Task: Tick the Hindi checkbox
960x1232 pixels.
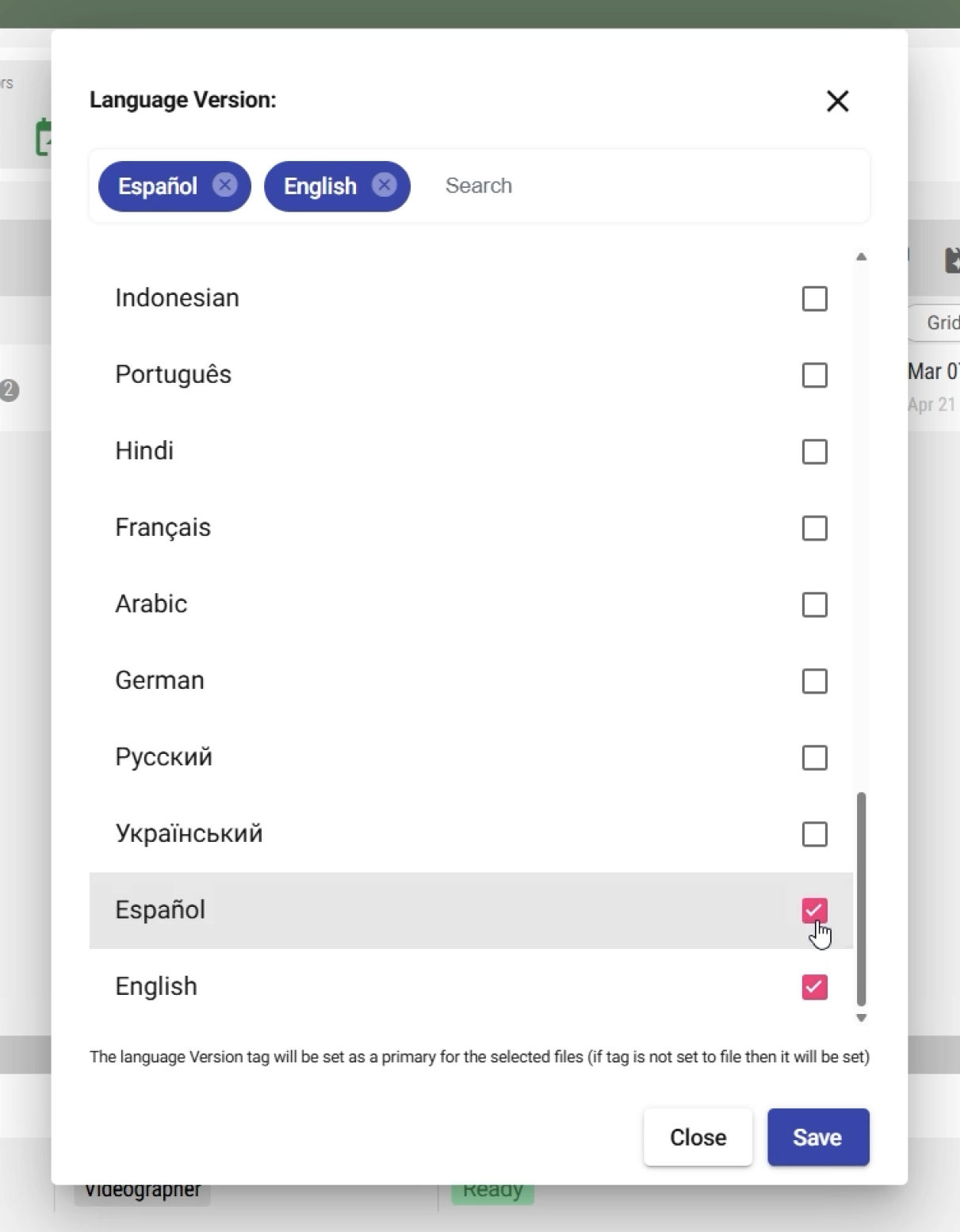Action: tap(814, 452)
